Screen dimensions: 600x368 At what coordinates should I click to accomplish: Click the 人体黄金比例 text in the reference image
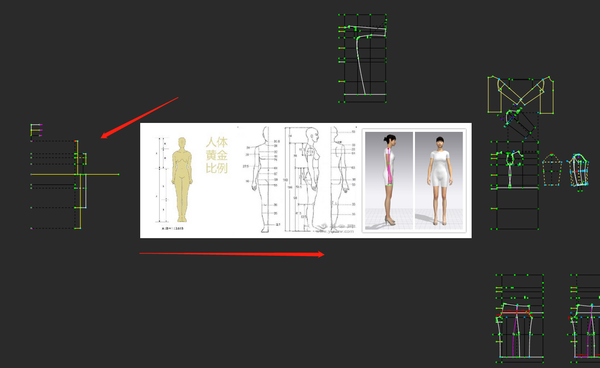(217, 155)
